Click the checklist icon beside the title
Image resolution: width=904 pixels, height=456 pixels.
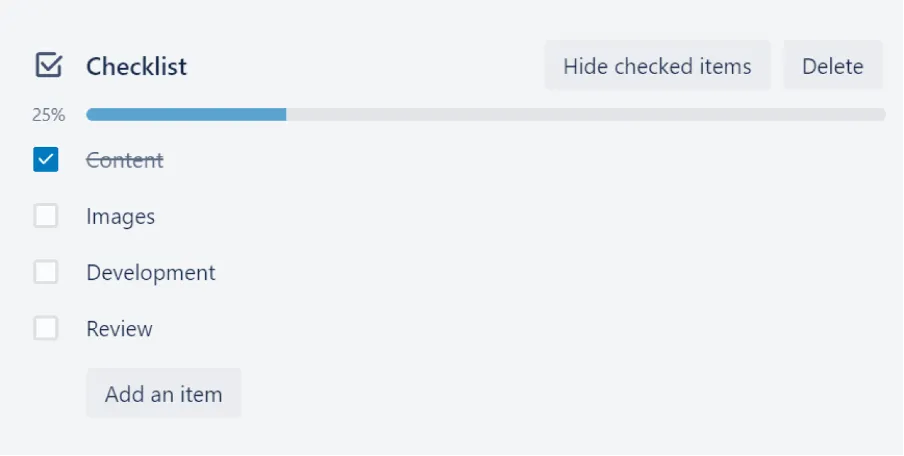click(48, 66)
